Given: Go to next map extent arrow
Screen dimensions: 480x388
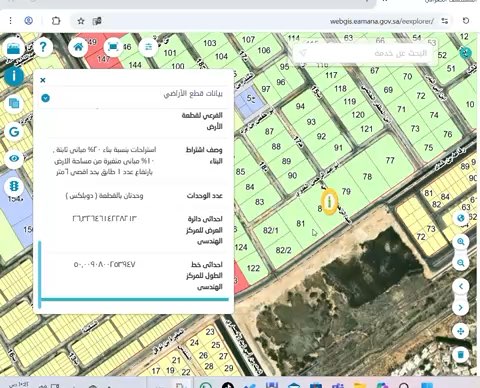Looking at the screenshot, I should click(461, 307).
